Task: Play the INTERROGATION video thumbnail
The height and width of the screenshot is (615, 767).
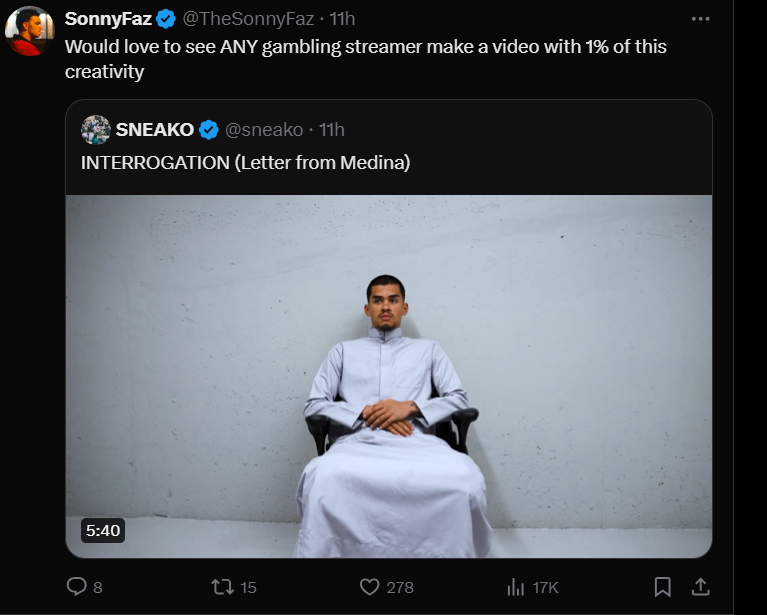Action: click(389, 376)
